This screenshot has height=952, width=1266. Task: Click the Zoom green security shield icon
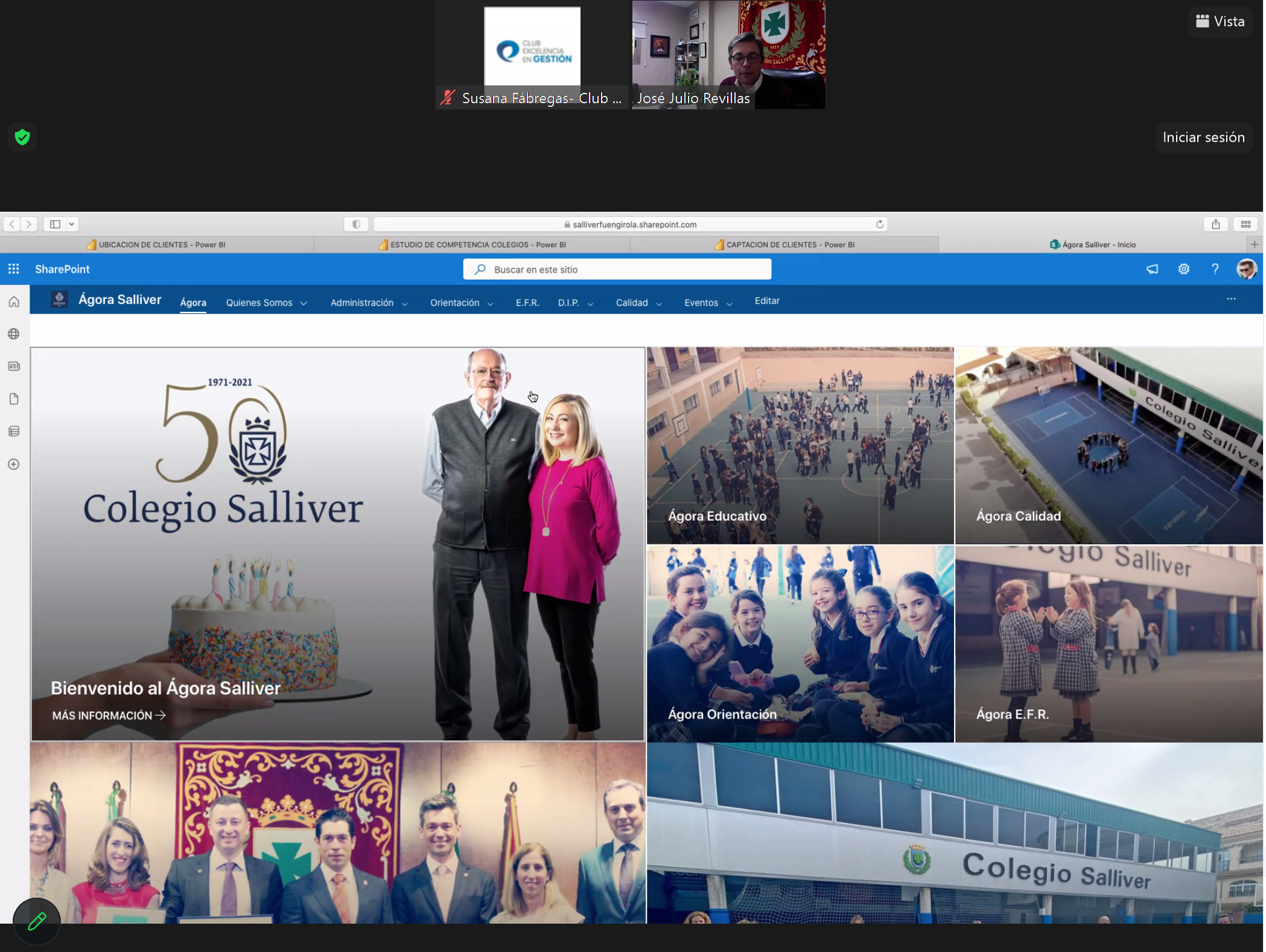tap(22, 138)
